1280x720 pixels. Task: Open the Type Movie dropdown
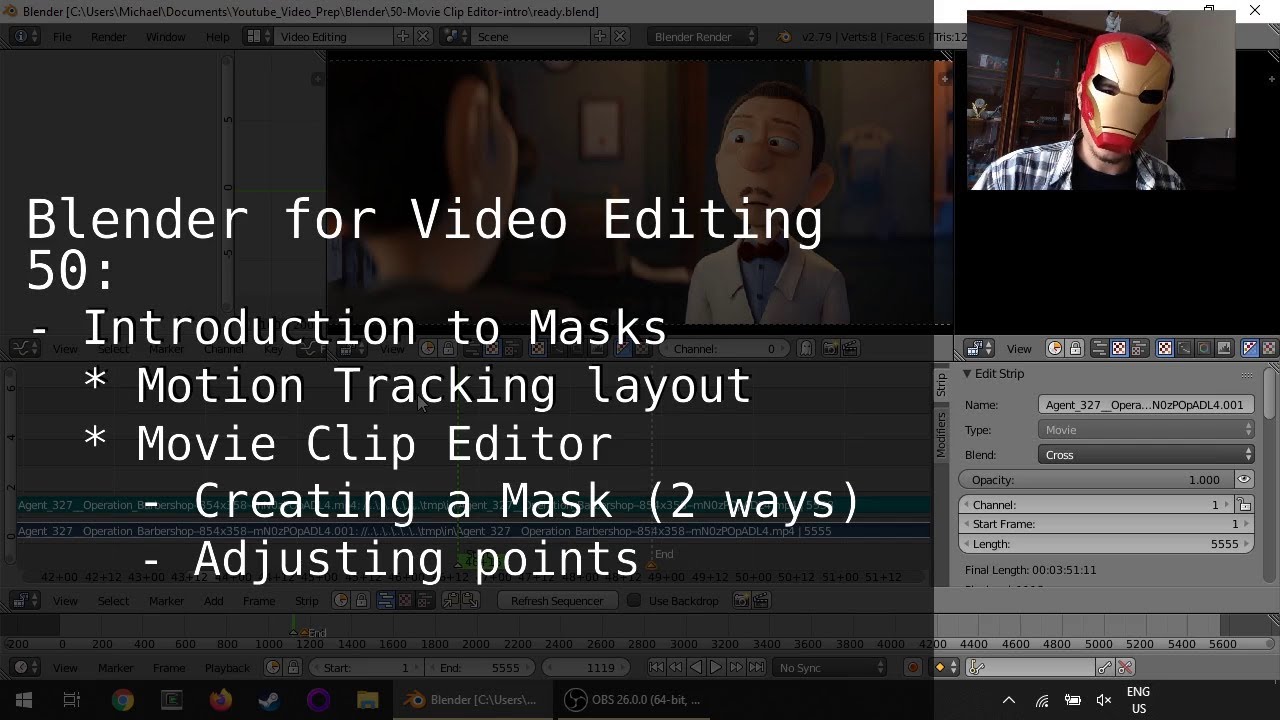(x=1146, y=430)
